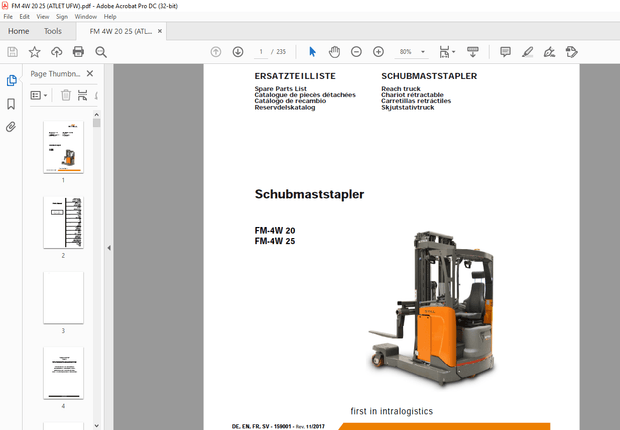Open the sign document tool

pos(549,52)
